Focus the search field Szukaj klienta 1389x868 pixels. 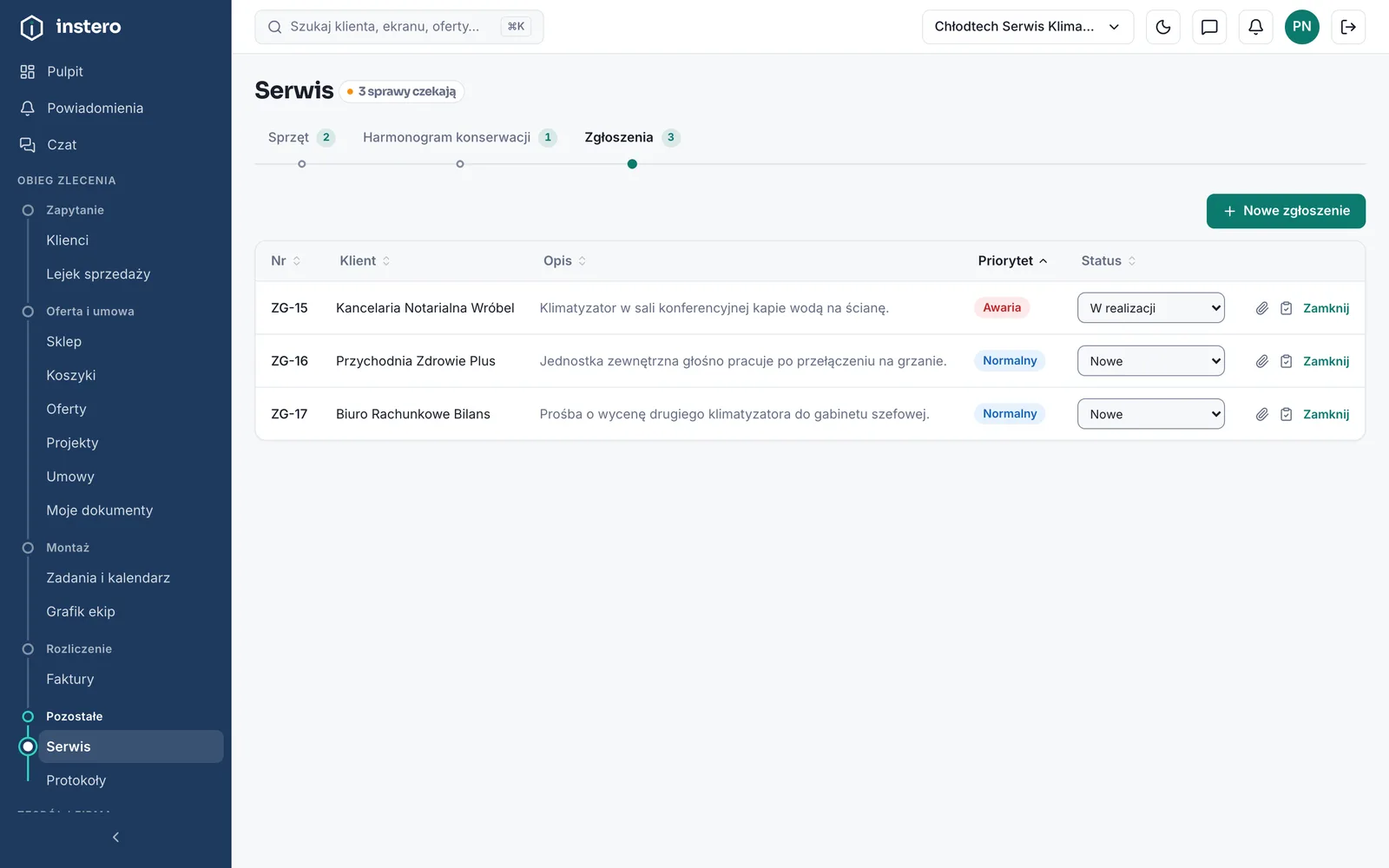pyautogui.click(x=399, y=27)
